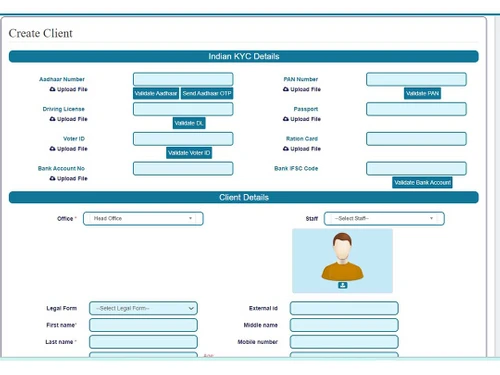The image size is (500, 375).
Task: Click Upload File icon under Passport
Action: coord(286,119)
